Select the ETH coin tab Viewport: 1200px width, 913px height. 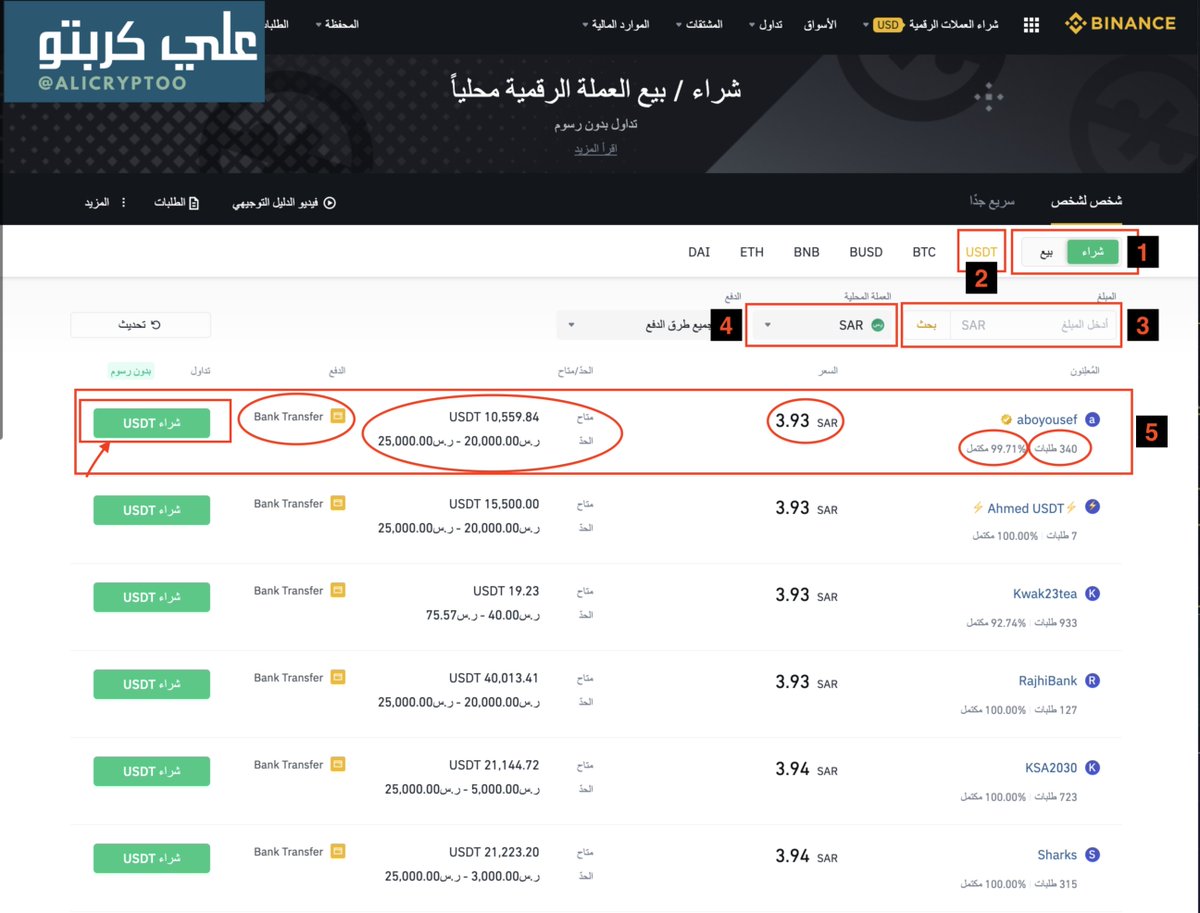tap(752, 252)
